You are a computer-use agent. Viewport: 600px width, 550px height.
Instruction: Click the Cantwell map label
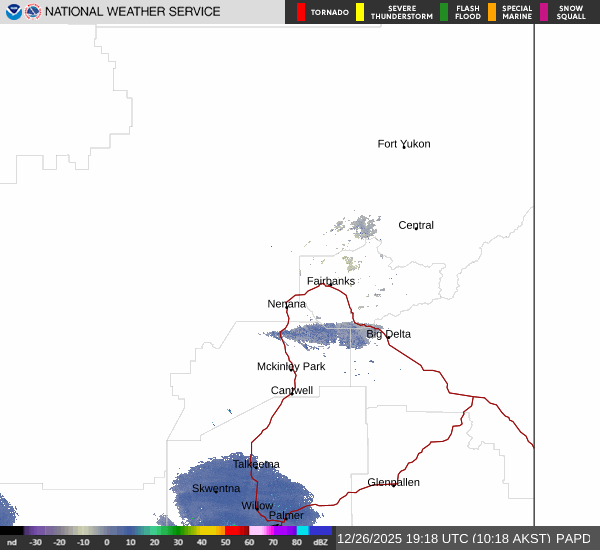click(x=292, y=390)
